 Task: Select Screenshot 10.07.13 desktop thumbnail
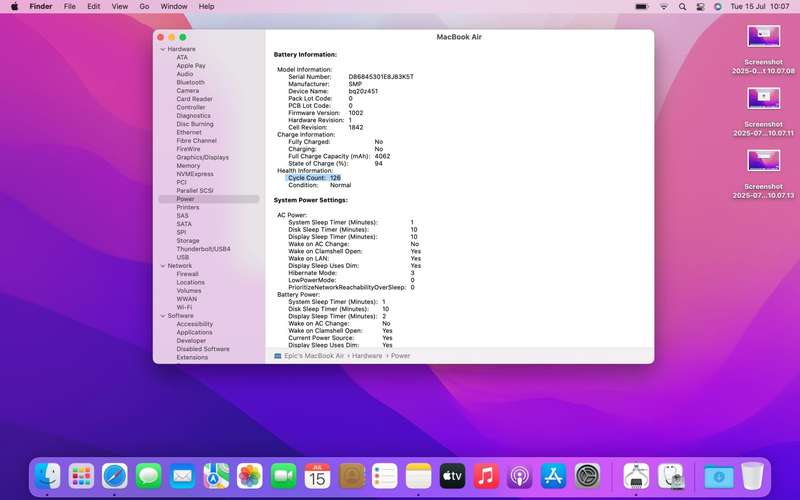point(763,161)
